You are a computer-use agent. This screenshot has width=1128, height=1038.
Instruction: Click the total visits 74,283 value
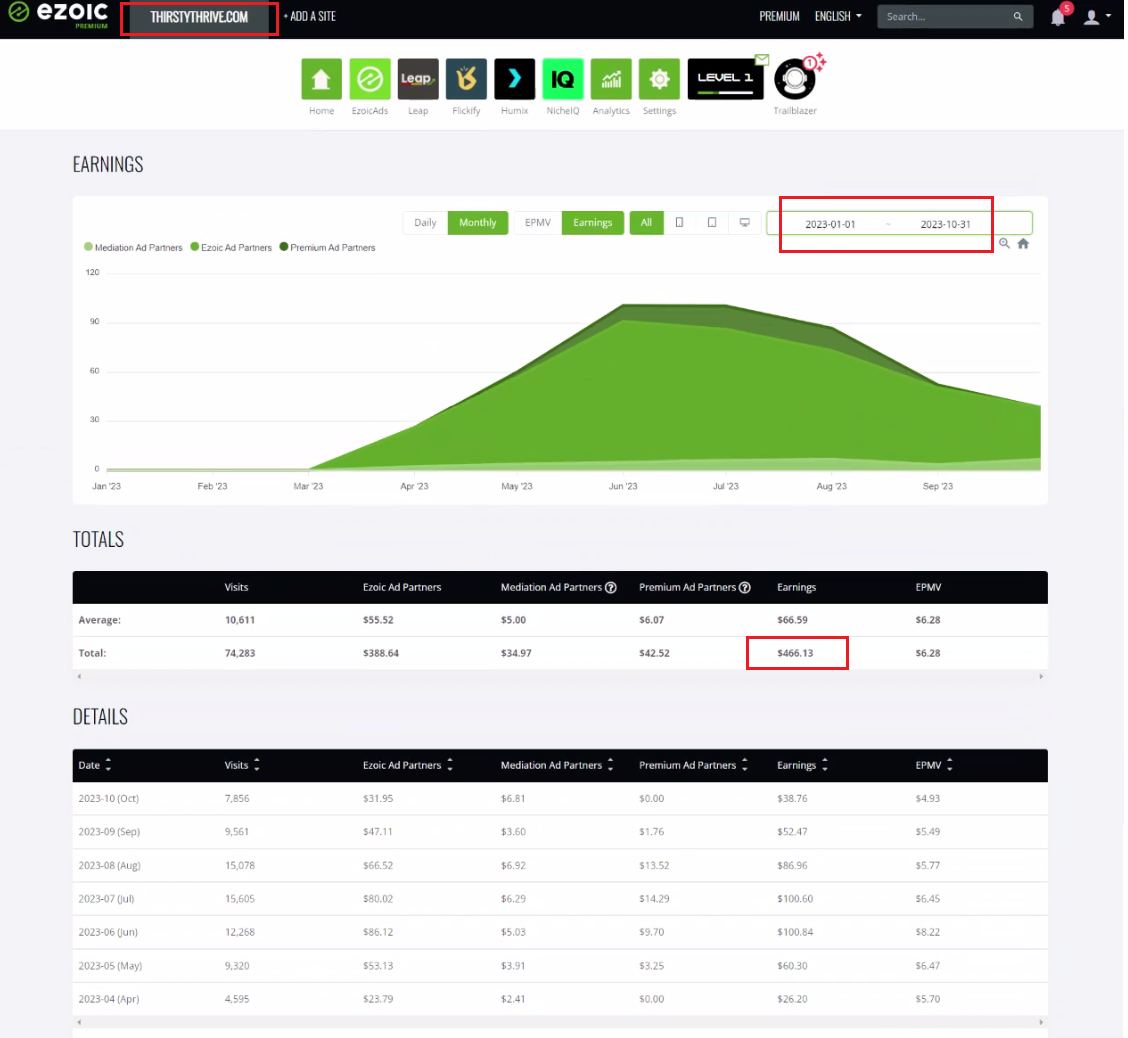[x=240, y=653]
